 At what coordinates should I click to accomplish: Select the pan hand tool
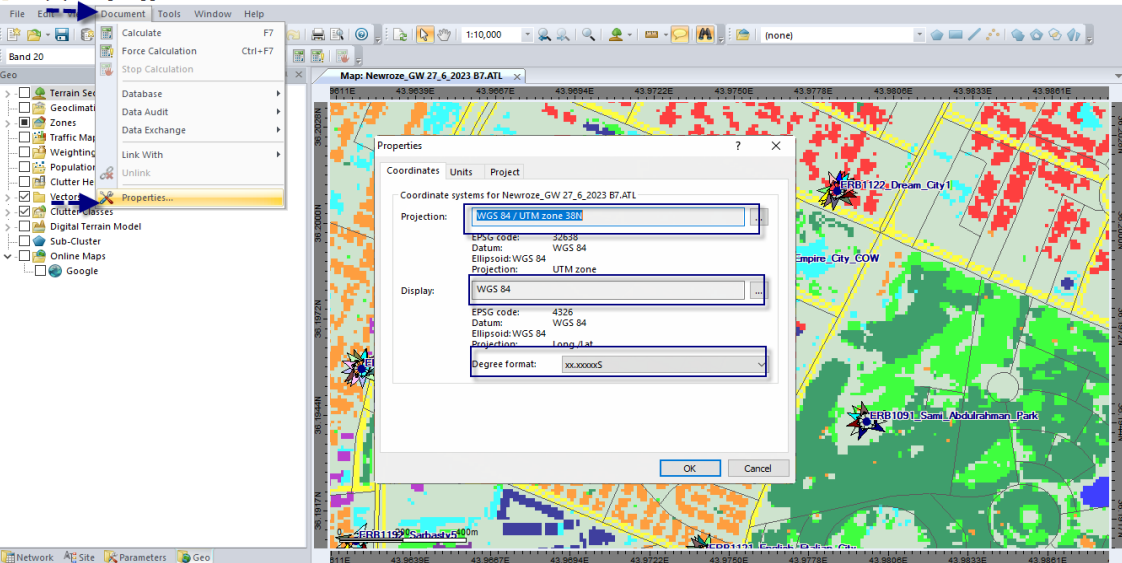pos(442,34)
